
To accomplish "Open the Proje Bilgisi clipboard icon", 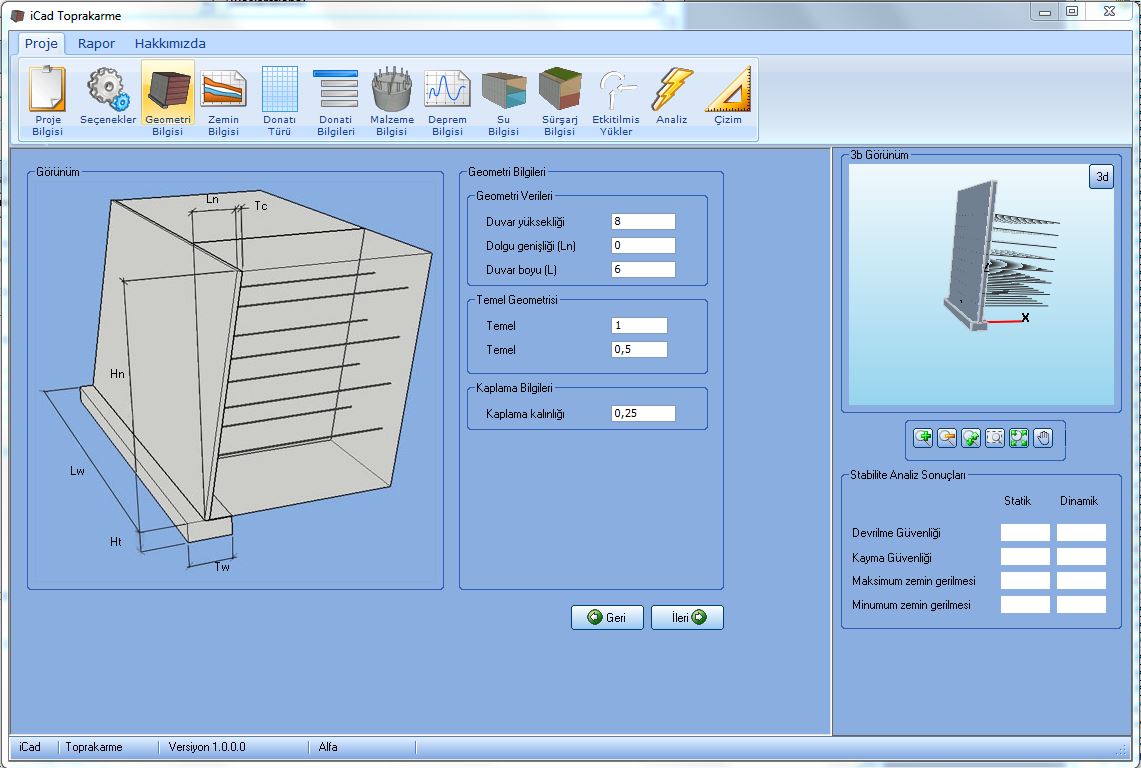I will tap(47, 100).
